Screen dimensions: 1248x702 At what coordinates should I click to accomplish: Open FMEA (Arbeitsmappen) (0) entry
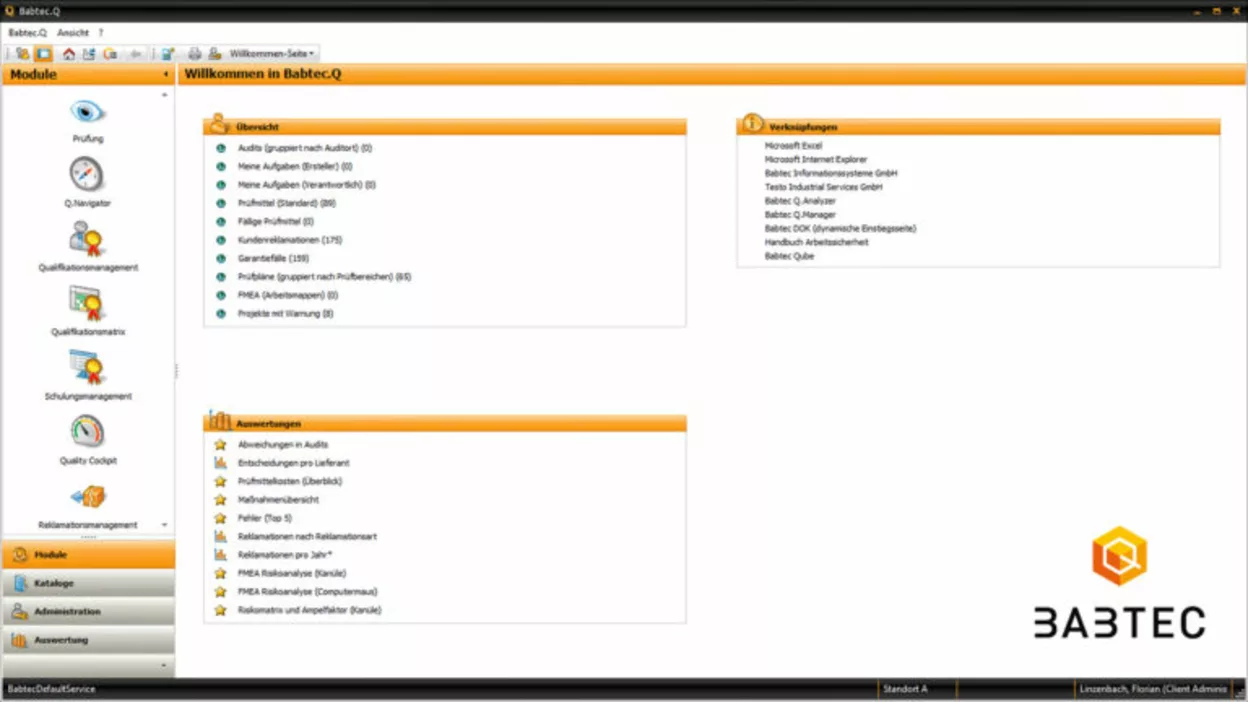[x=288, y=295]
